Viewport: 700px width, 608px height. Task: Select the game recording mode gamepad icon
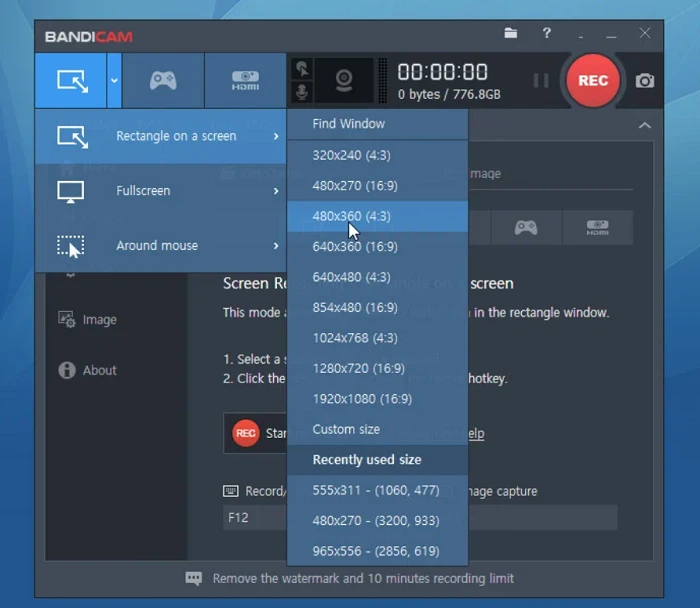[163, 81]
